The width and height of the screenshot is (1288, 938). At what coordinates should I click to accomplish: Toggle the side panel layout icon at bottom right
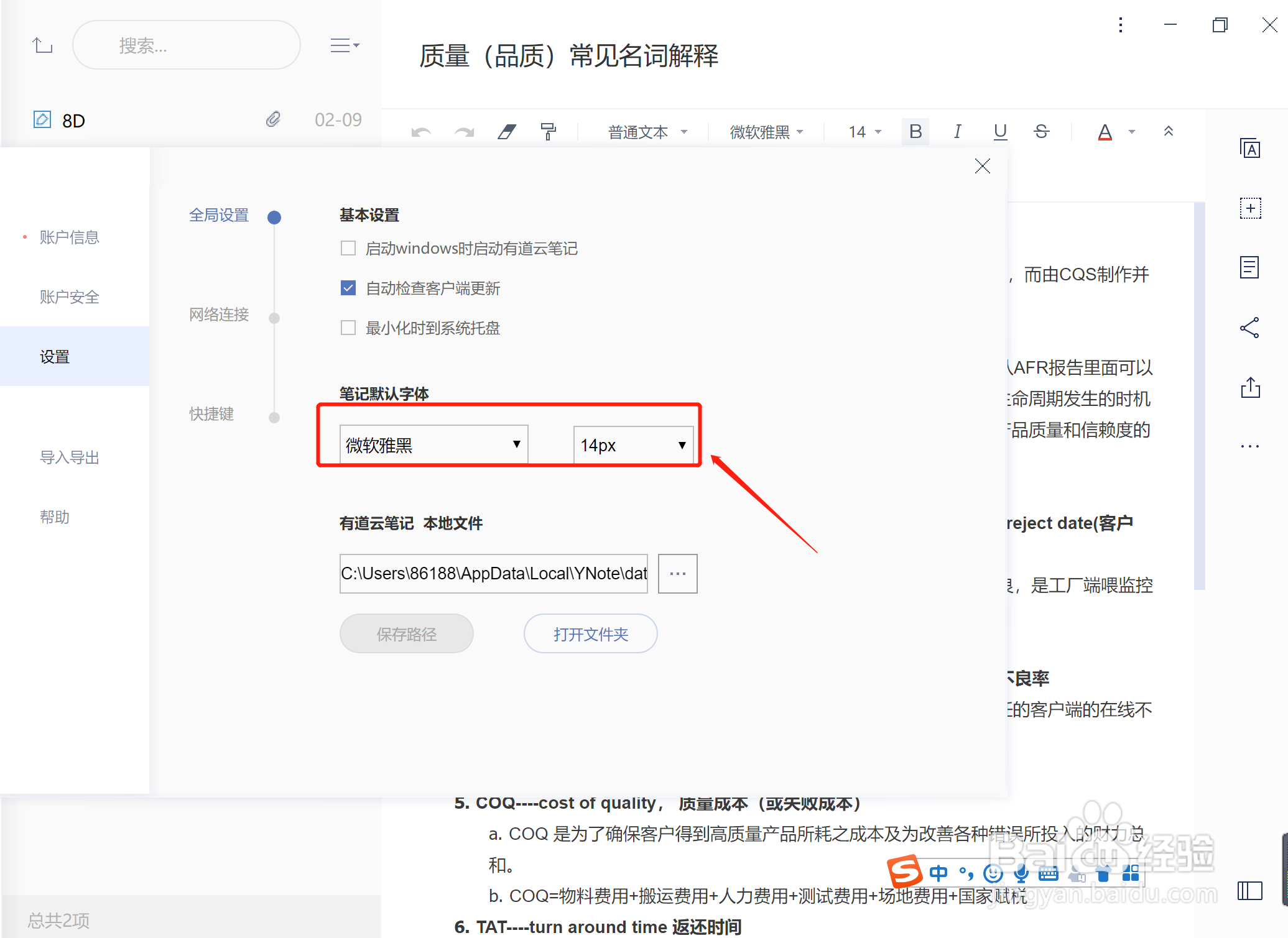1249,891
